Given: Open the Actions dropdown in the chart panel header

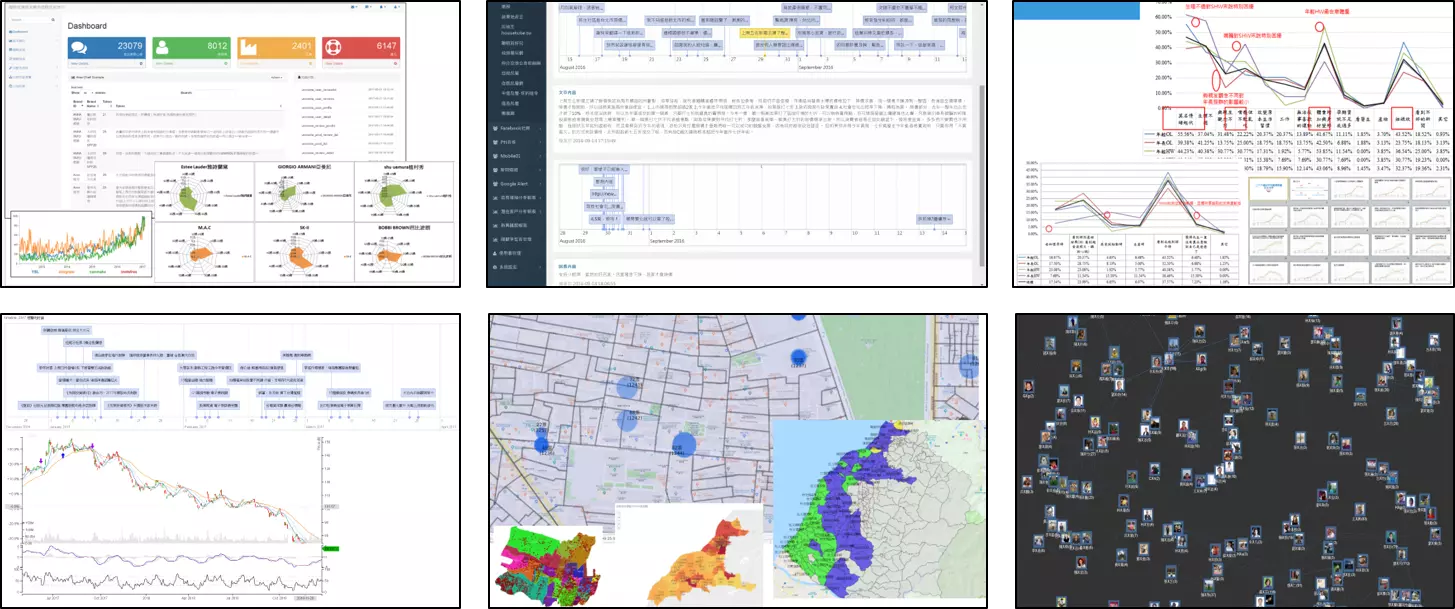Looking at the screenshot, I should pos(277,77).
